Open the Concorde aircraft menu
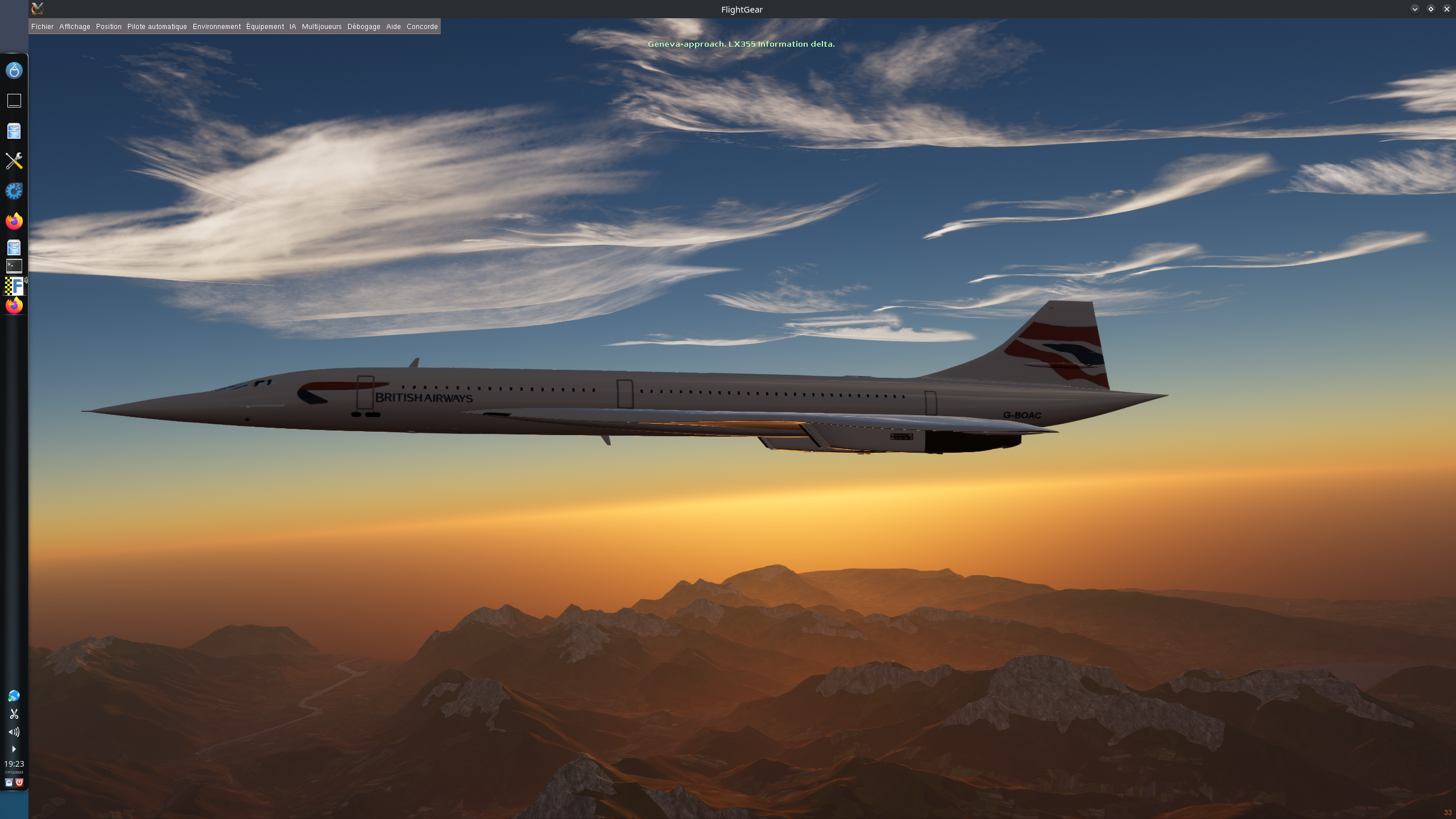The height and width of the screenshot is (819, 1456). click(x=422, y=27)
